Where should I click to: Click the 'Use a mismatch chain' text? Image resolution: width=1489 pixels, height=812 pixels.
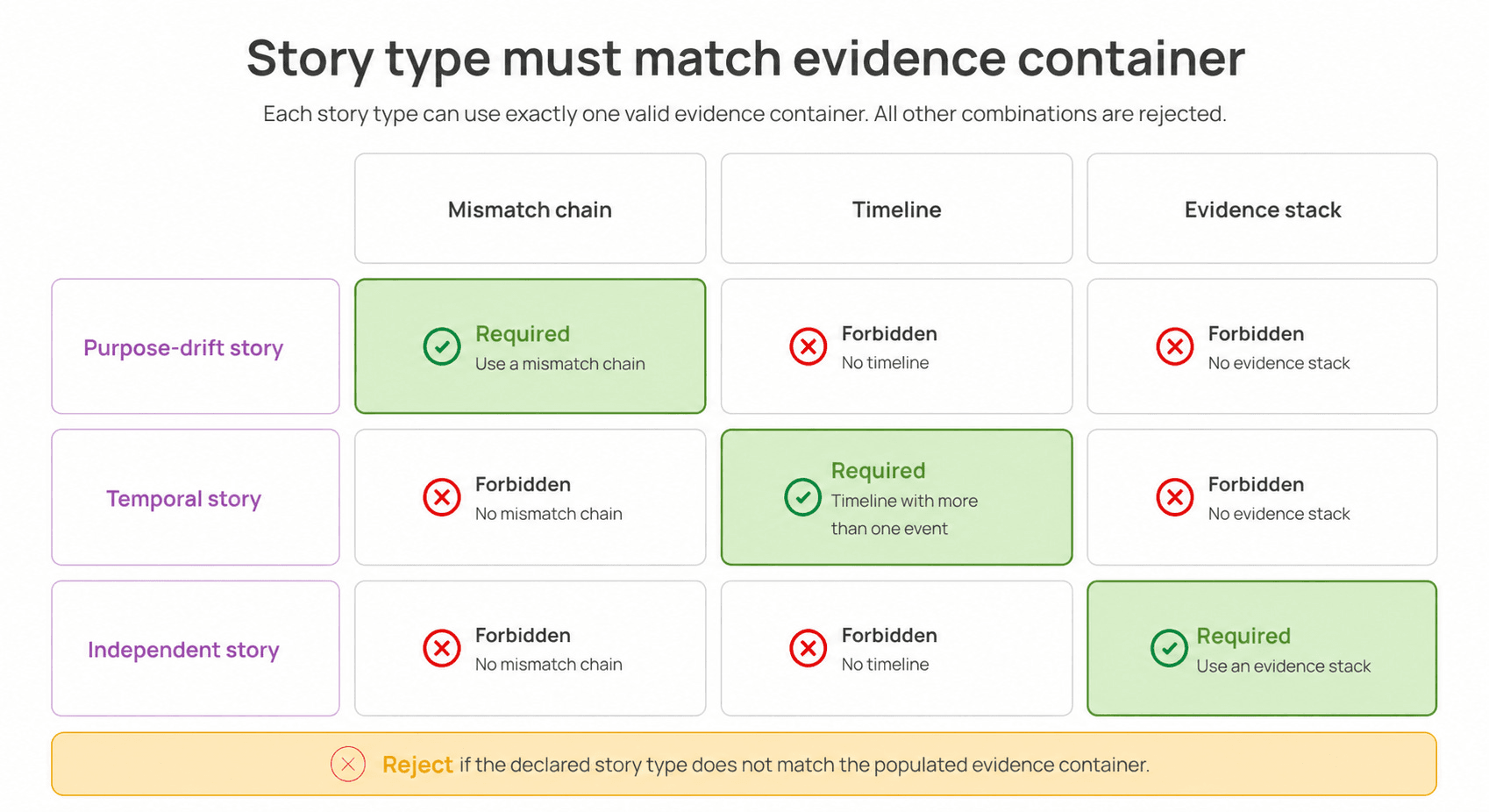click(560, 363)
